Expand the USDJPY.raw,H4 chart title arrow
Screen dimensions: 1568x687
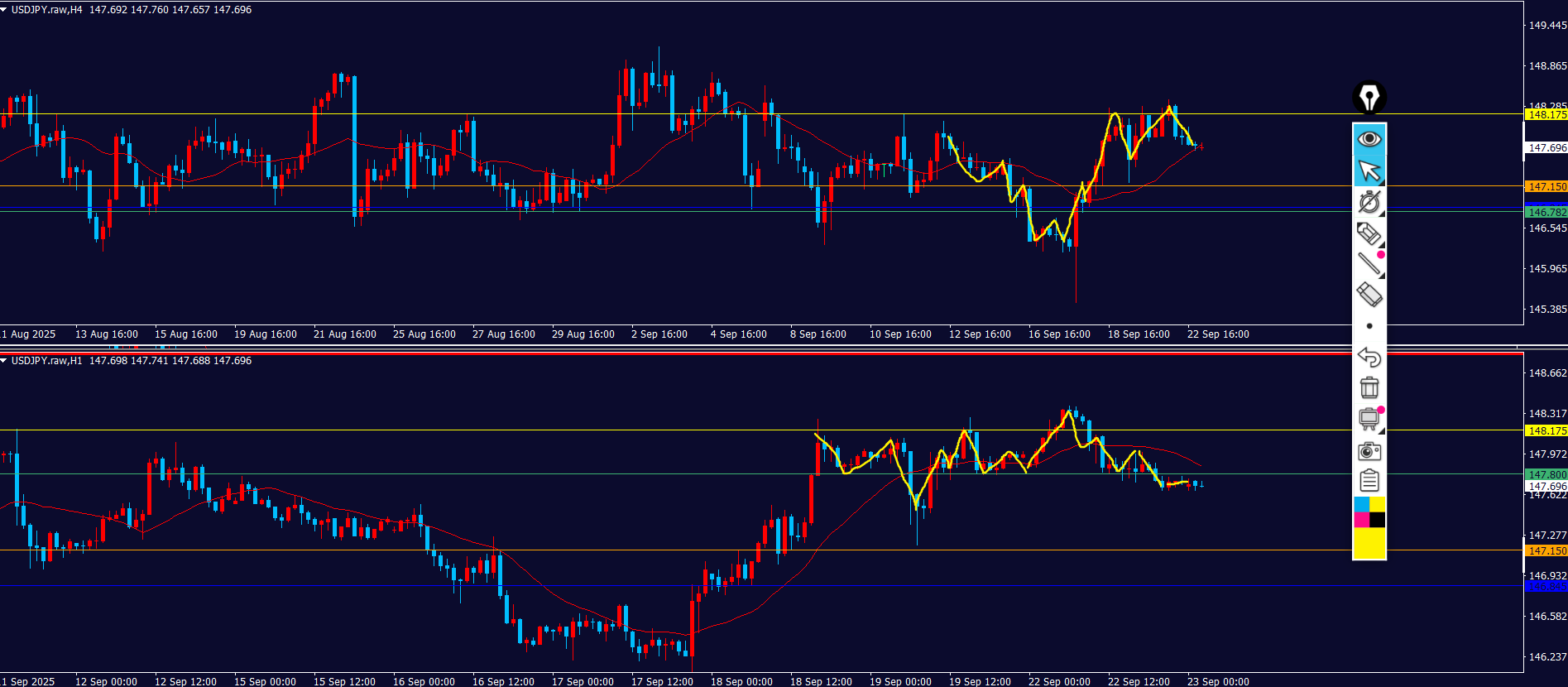tap(4, 10)
